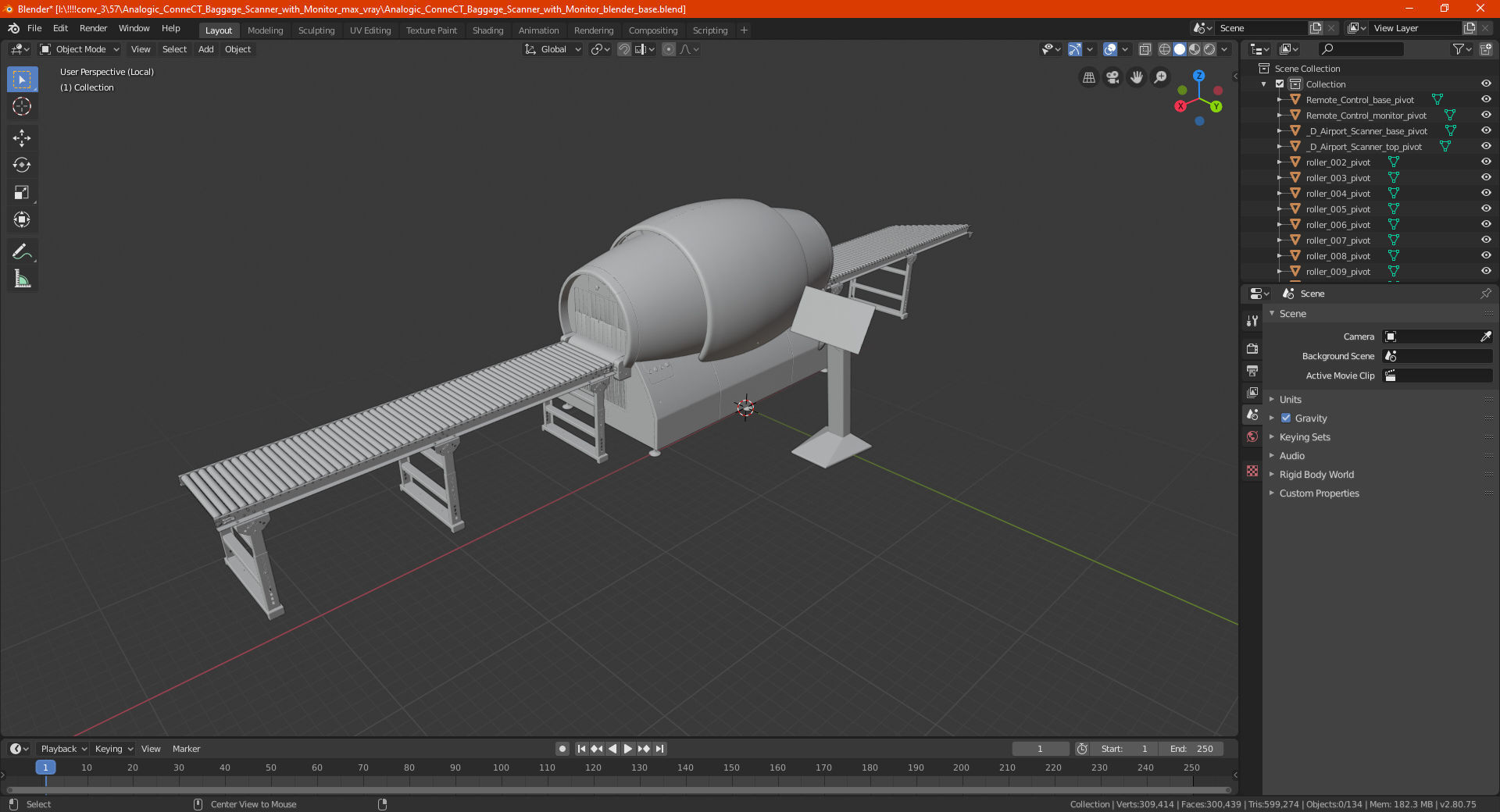Open the File menu
The height and width of the screenshot is (812, 1500).
click(34, 28)
